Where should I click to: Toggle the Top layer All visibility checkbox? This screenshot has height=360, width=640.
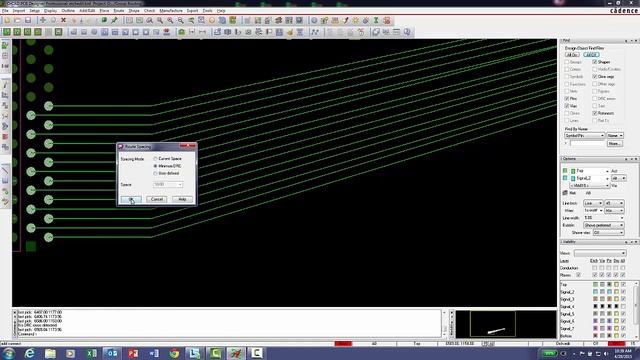pyautogui.click(x=623, y=284)
